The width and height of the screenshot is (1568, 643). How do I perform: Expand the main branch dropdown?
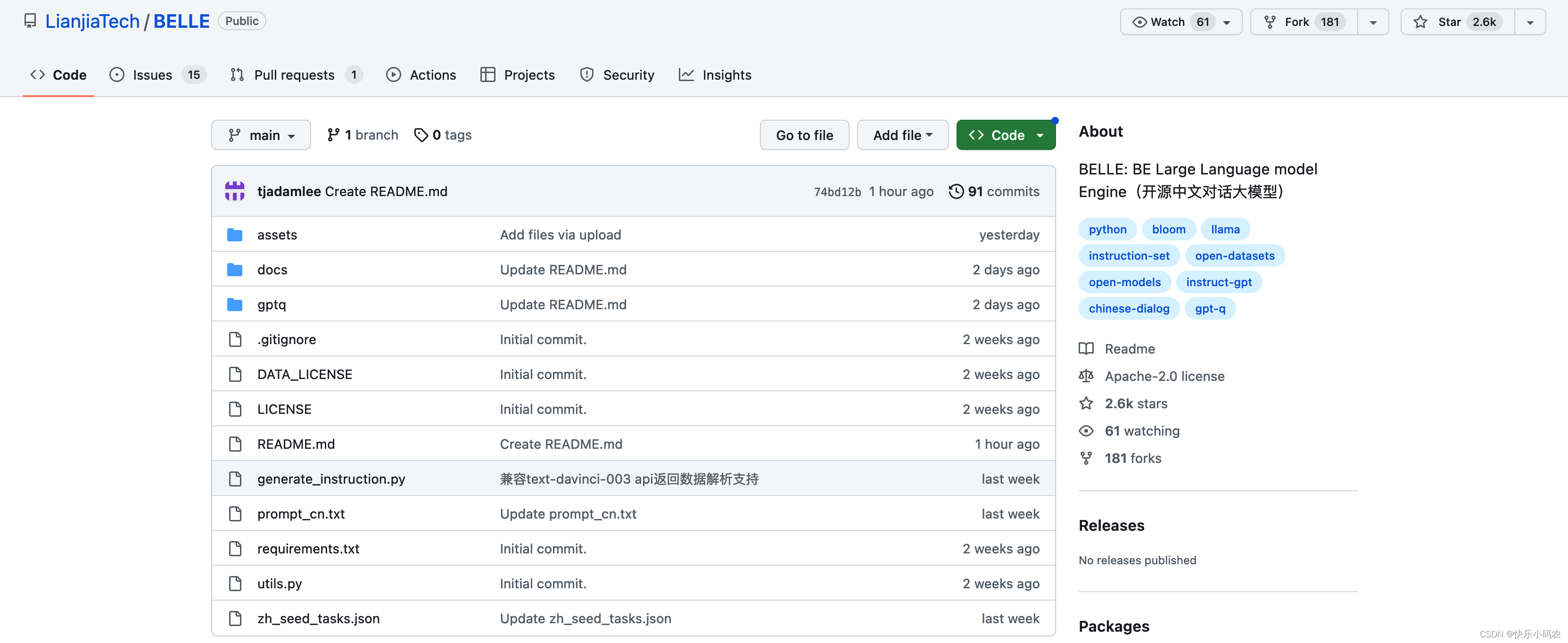click(261, 135)
